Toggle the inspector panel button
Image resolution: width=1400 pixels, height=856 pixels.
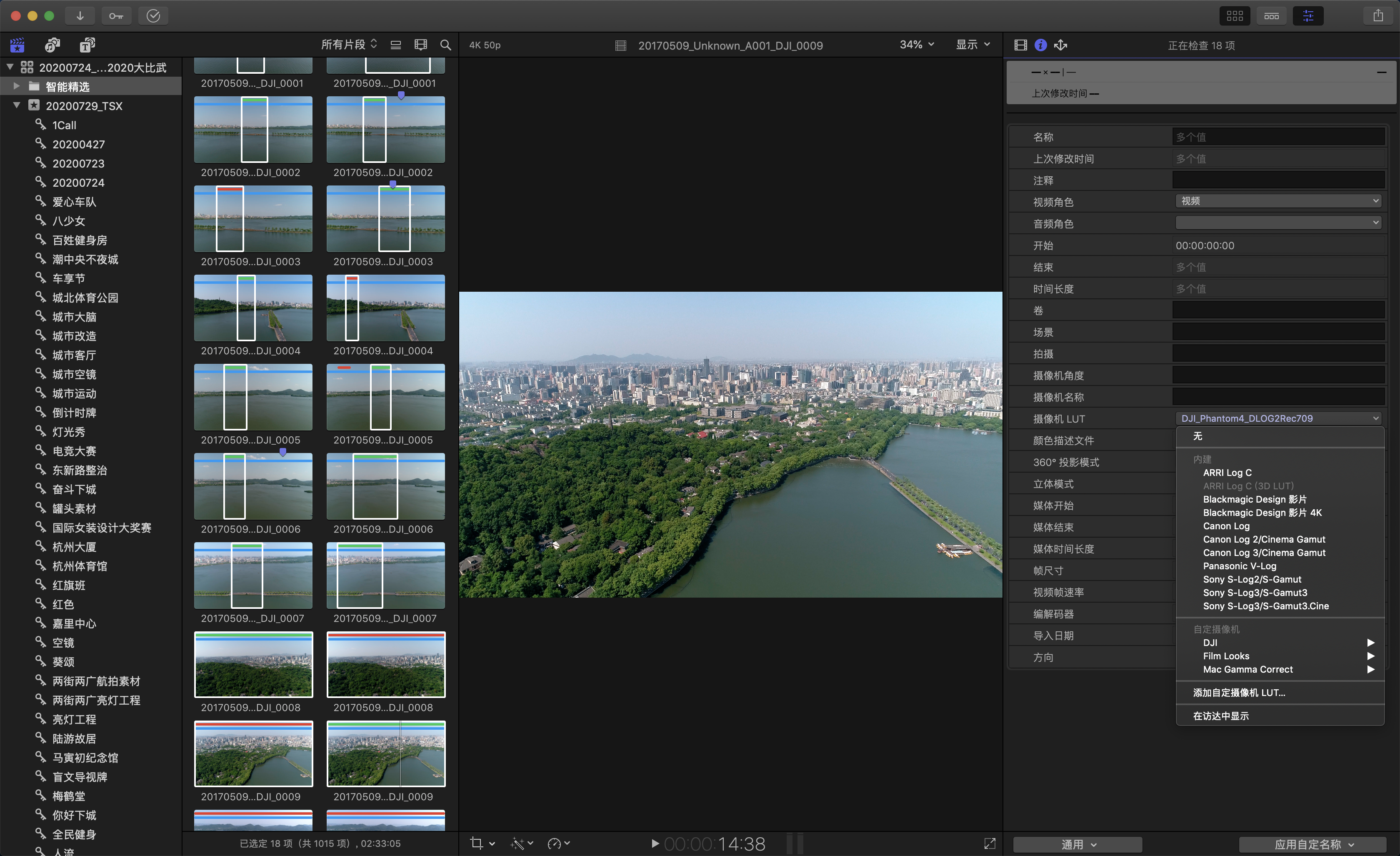[x=1307, y=16]
